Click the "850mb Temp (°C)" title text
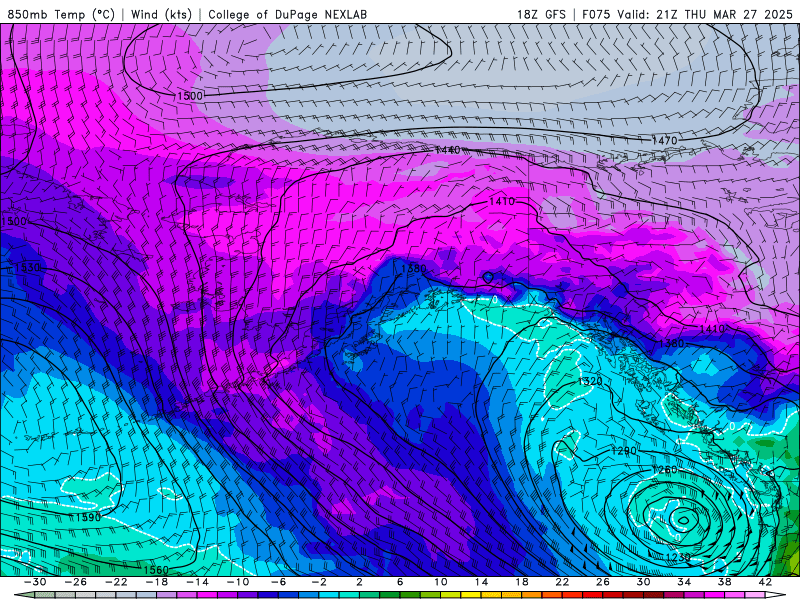800x600 pixels. (x=61, y=14)
